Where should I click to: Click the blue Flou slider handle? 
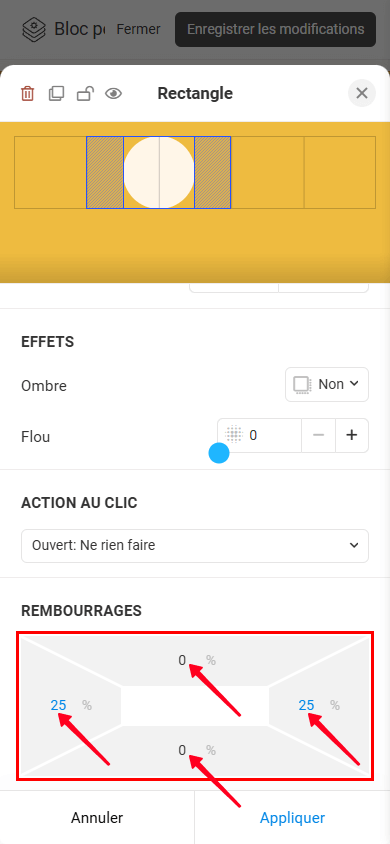click(x=219, y=453)
